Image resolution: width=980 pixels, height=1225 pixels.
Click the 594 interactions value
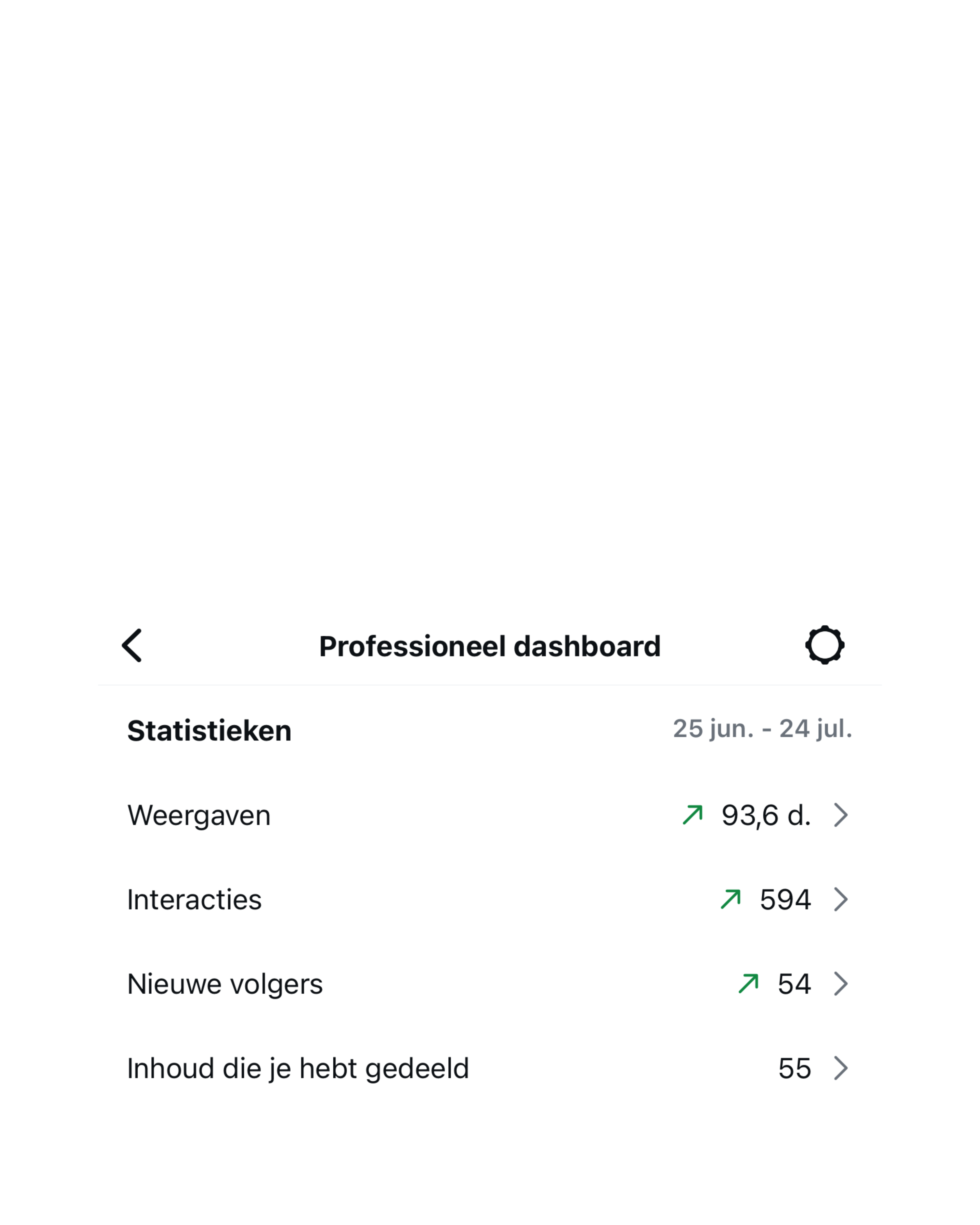tap(785, 900)
